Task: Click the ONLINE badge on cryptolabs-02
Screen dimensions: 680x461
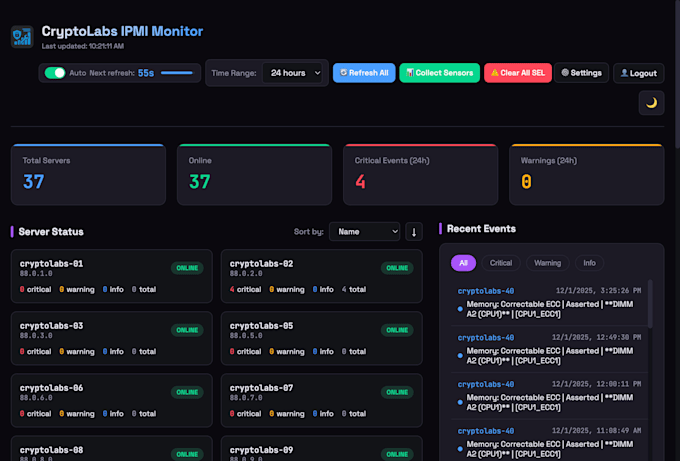Action: point(397,268)
